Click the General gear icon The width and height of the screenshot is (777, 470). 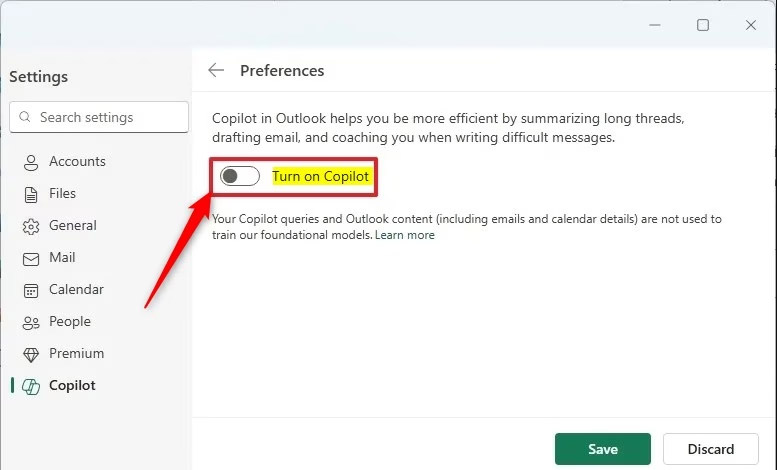31,226
